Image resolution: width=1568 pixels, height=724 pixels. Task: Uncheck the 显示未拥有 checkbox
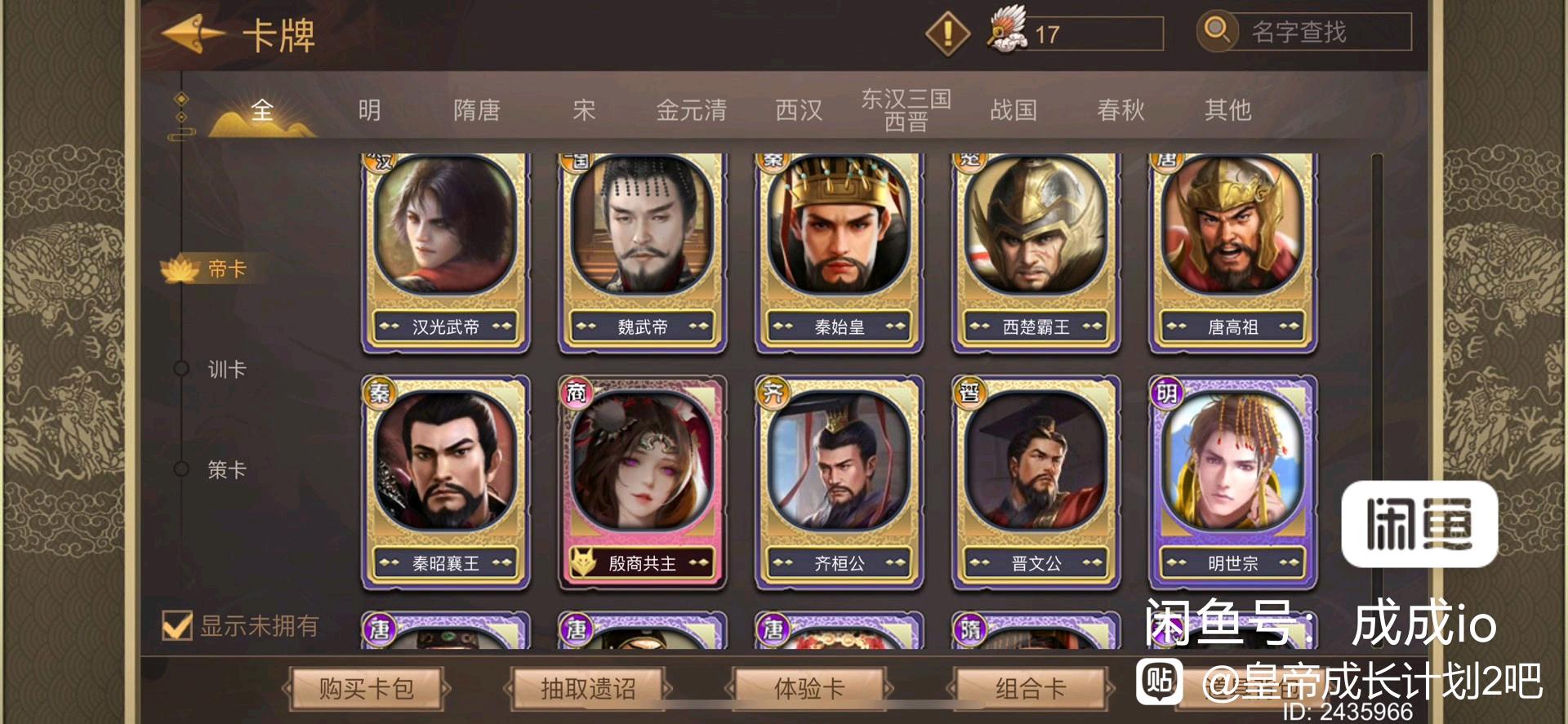coord(177,626)
